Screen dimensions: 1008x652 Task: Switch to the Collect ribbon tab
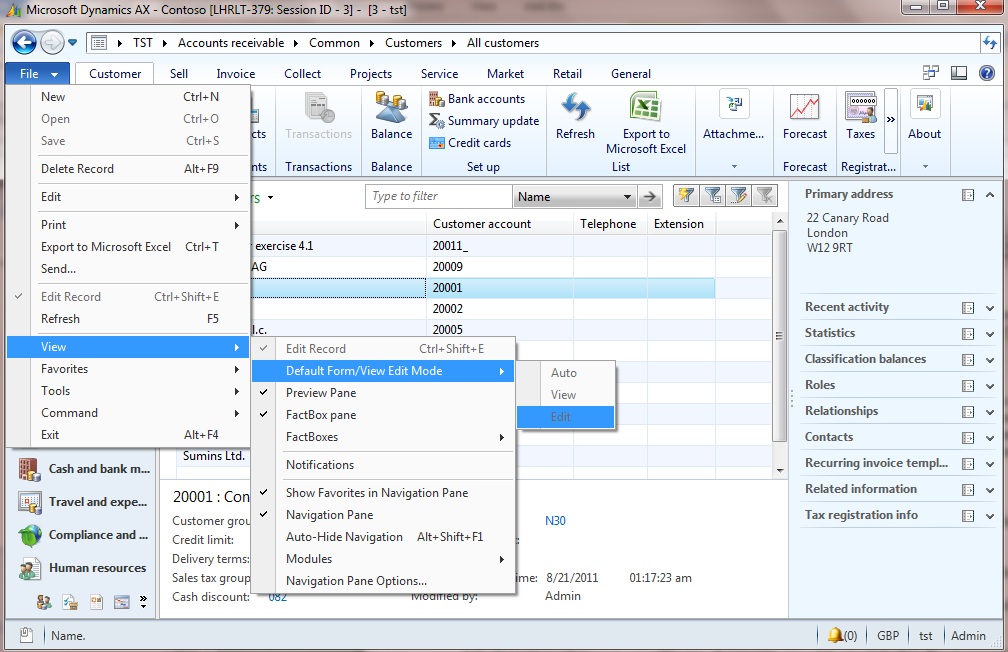pos(302,73)
